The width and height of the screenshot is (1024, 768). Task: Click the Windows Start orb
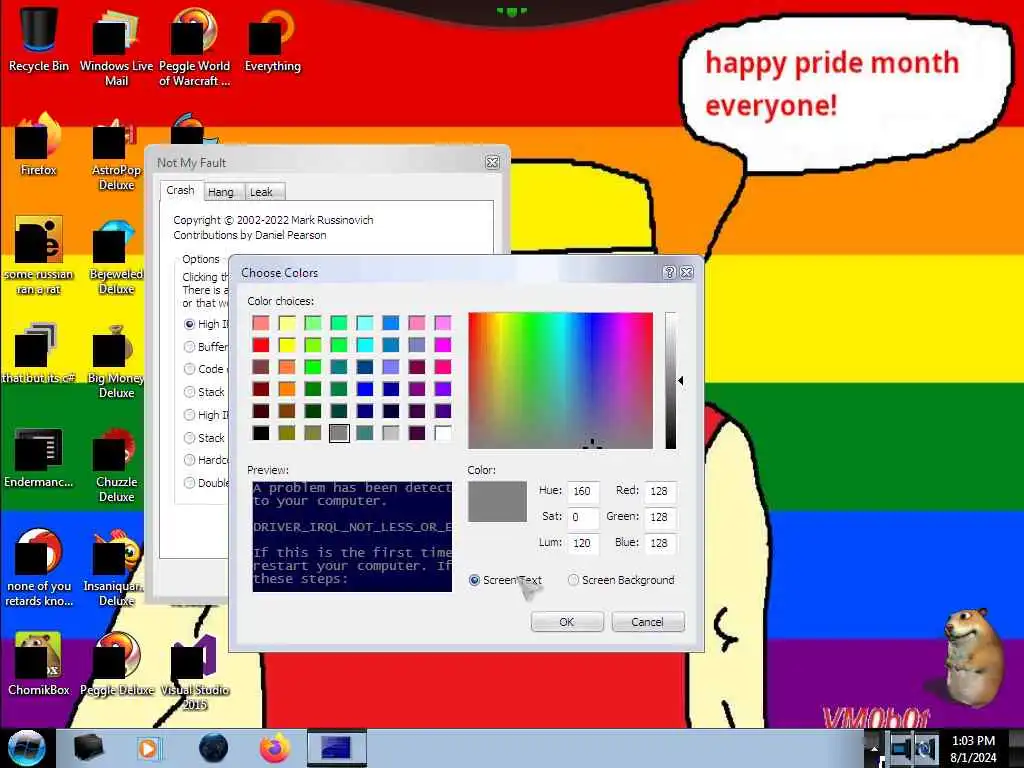(27, 748)
